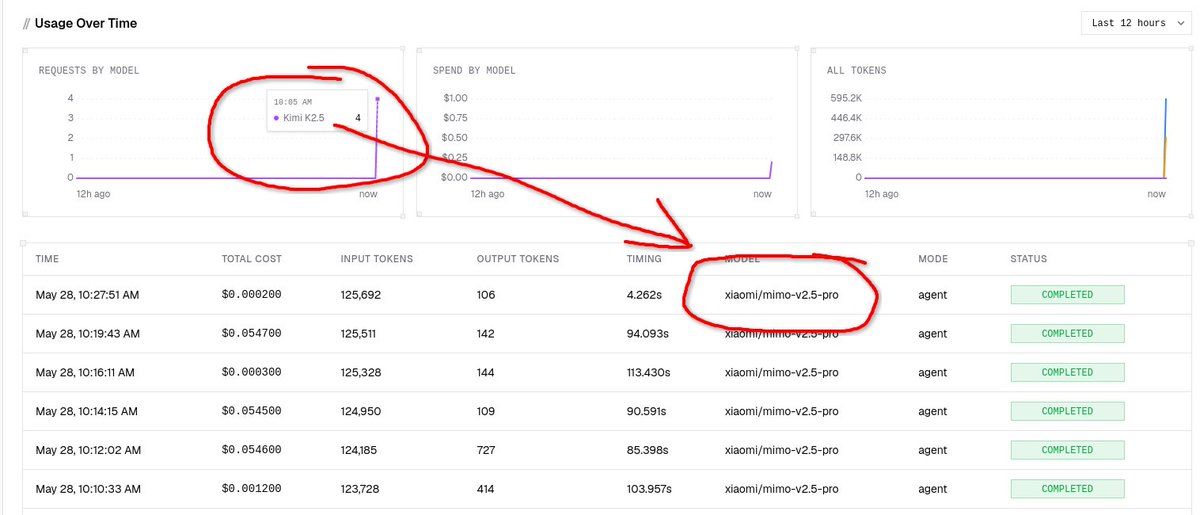The width and height of the screenshot is (1200, 515).
Task: Select the May 28, 10:27:51 AM time cell
Action: 88,295
